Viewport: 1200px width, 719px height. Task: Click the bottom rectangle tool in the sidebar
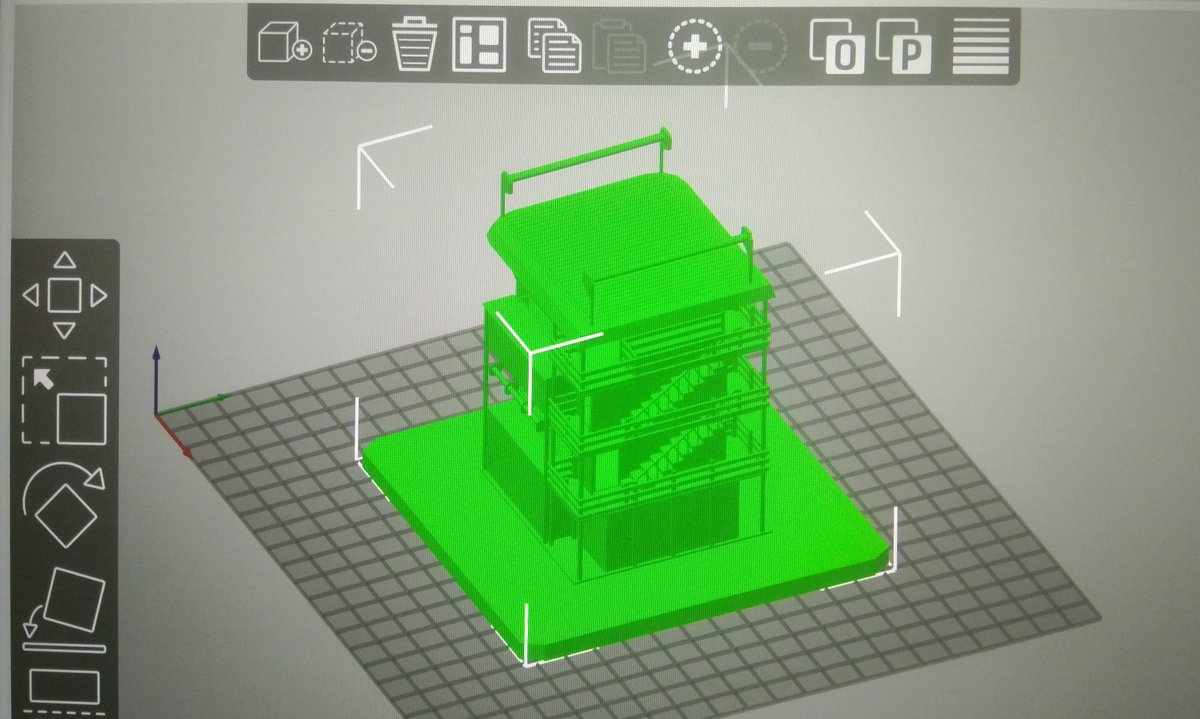64,685
